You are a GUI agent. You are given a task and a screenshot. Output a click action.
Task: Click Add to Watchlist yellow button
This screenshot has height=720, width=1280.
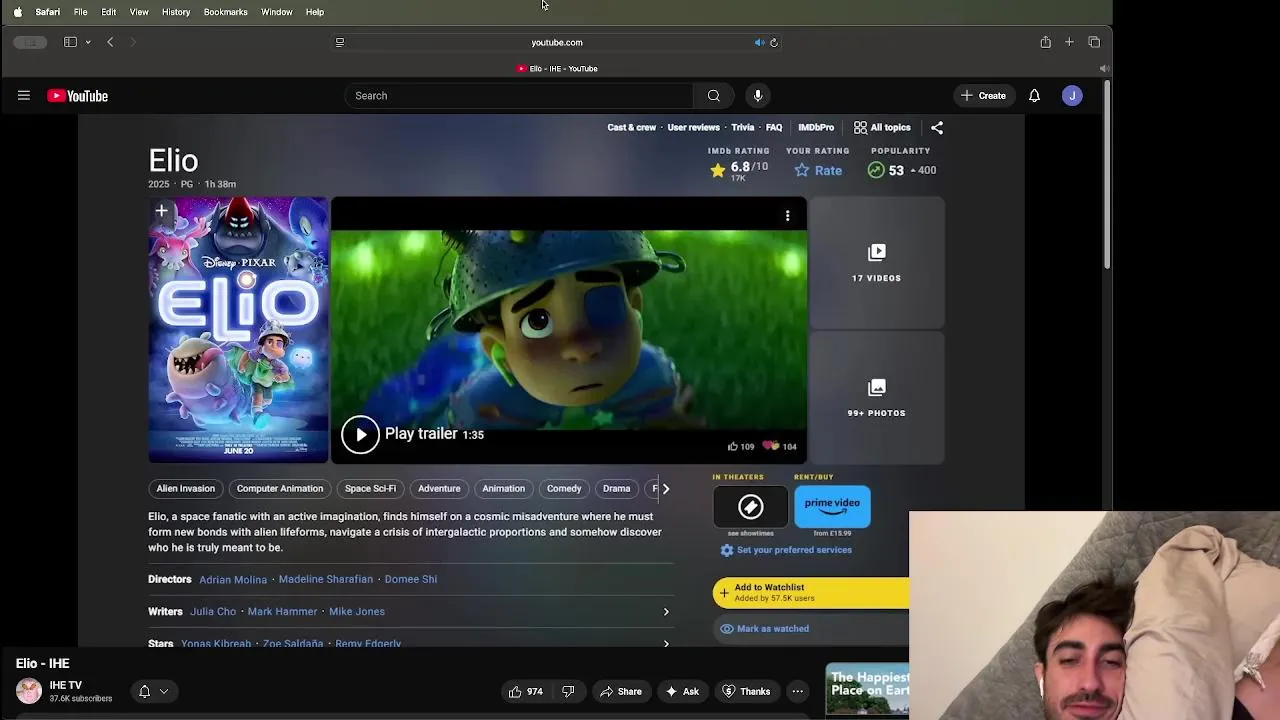pos(811,593)
